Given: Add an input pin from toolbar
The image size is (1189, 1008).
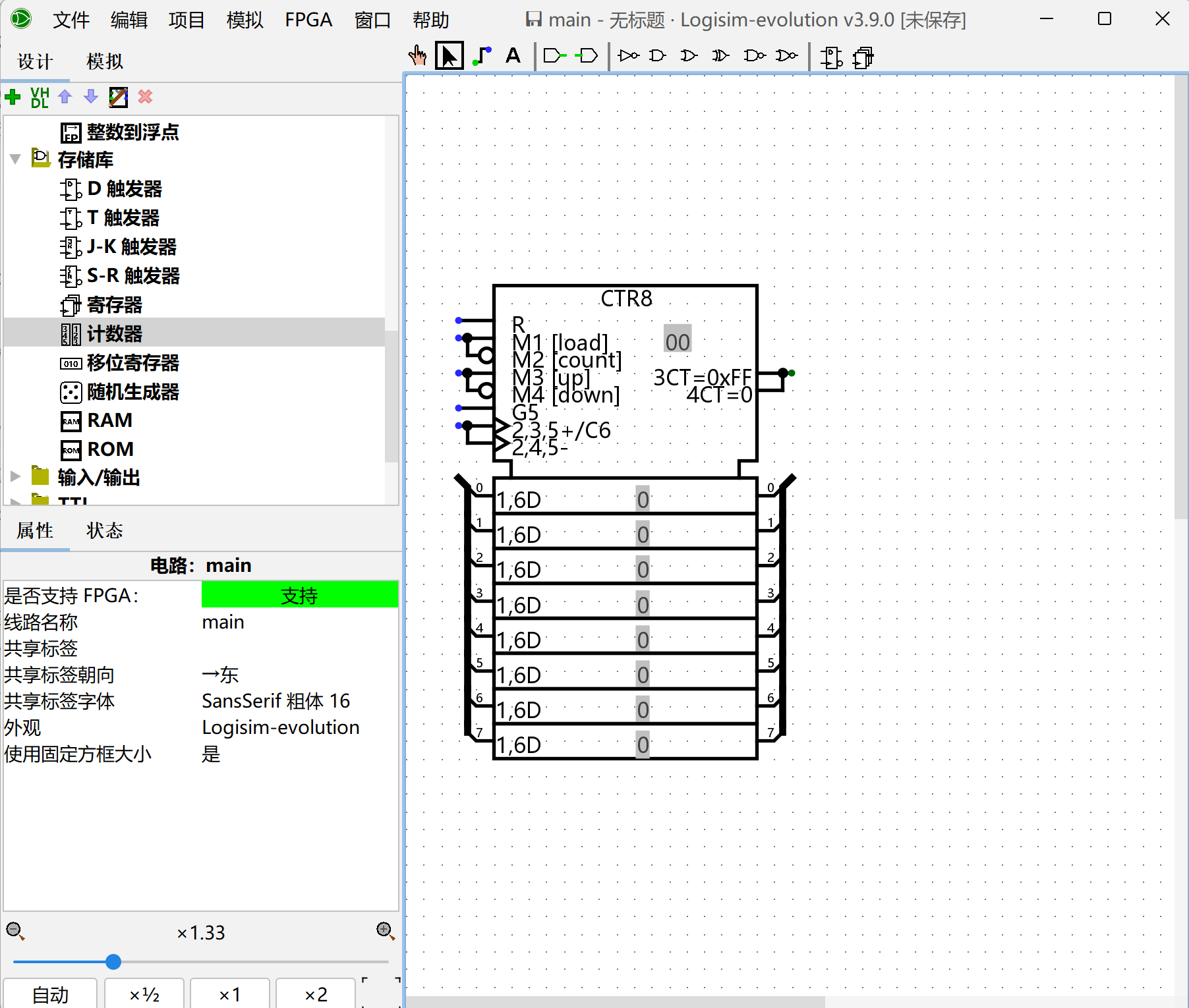Looking at the screenshot, I should point(554,56).
